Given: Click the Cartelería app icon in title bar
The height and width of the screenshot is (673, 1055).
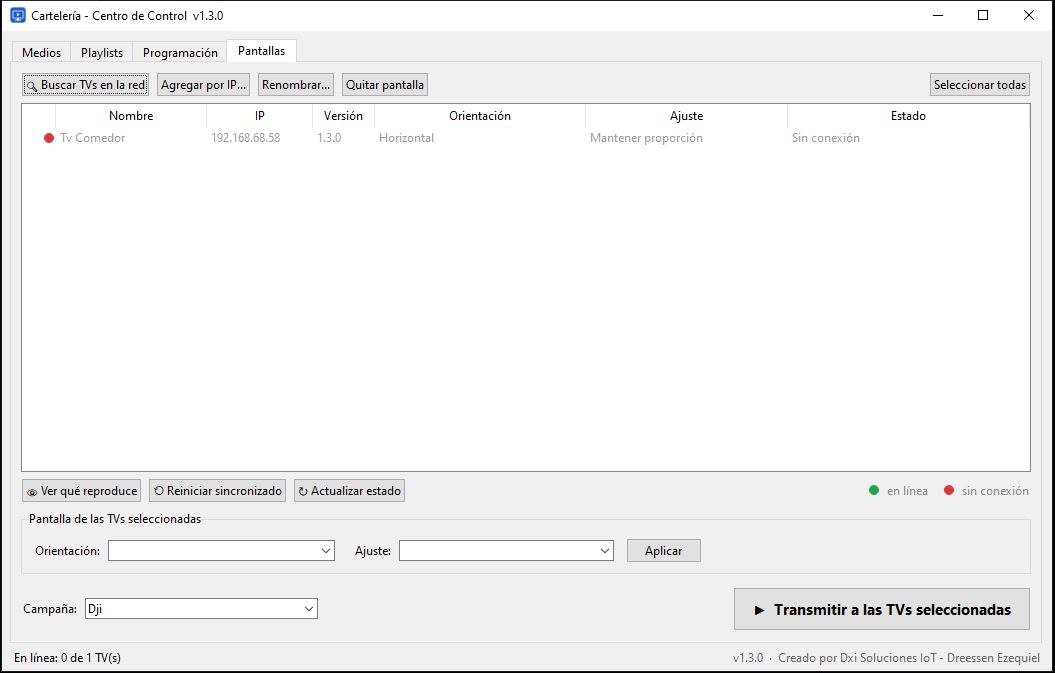Looking at the screenshot, I should (18, 15).
